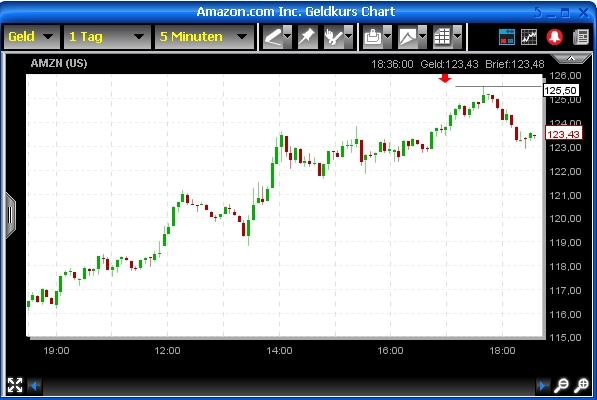This screenshot has width=597, height=400.
Task: Click the table grid view icon
Action: 443,37
